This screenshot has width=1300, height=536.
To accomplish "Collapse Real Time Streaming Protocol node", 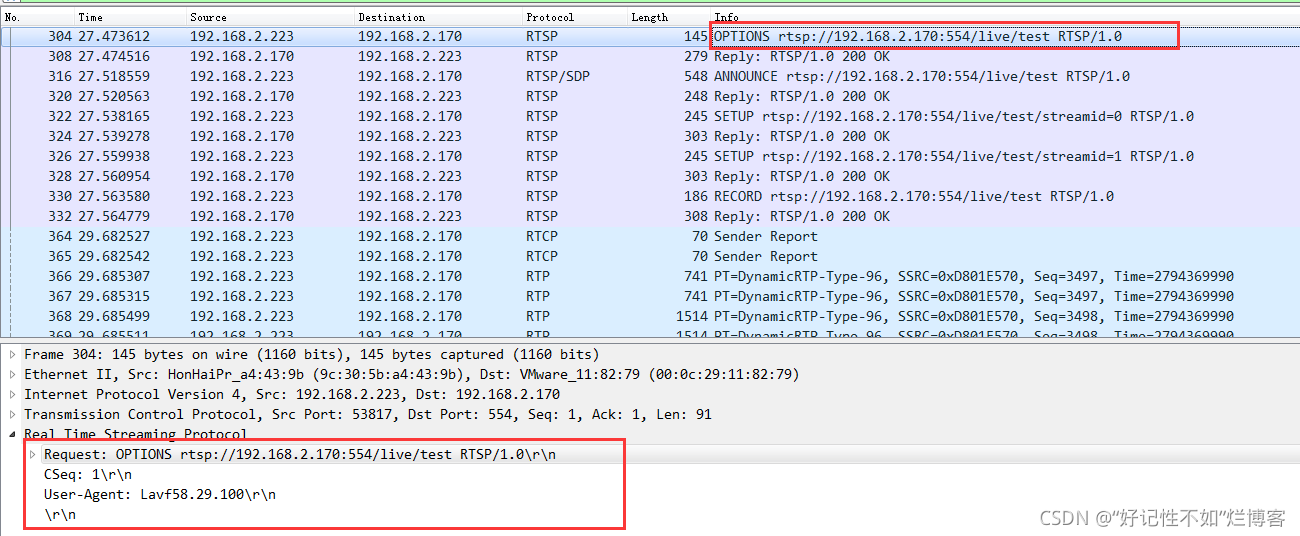I will 13,434.
